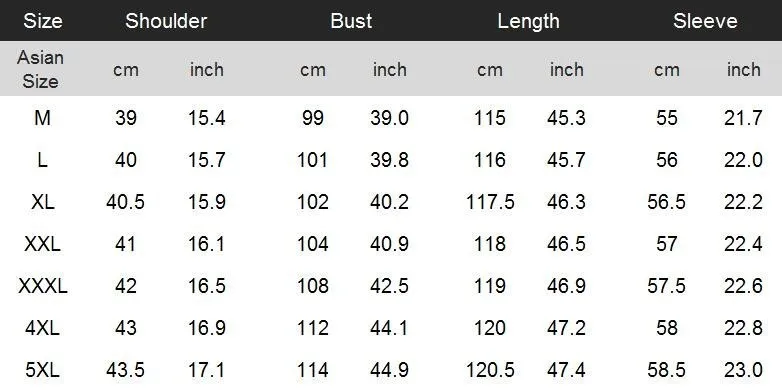782x390 pixels.
Task: Select the 5XL size row label
Action: [42, 370]
